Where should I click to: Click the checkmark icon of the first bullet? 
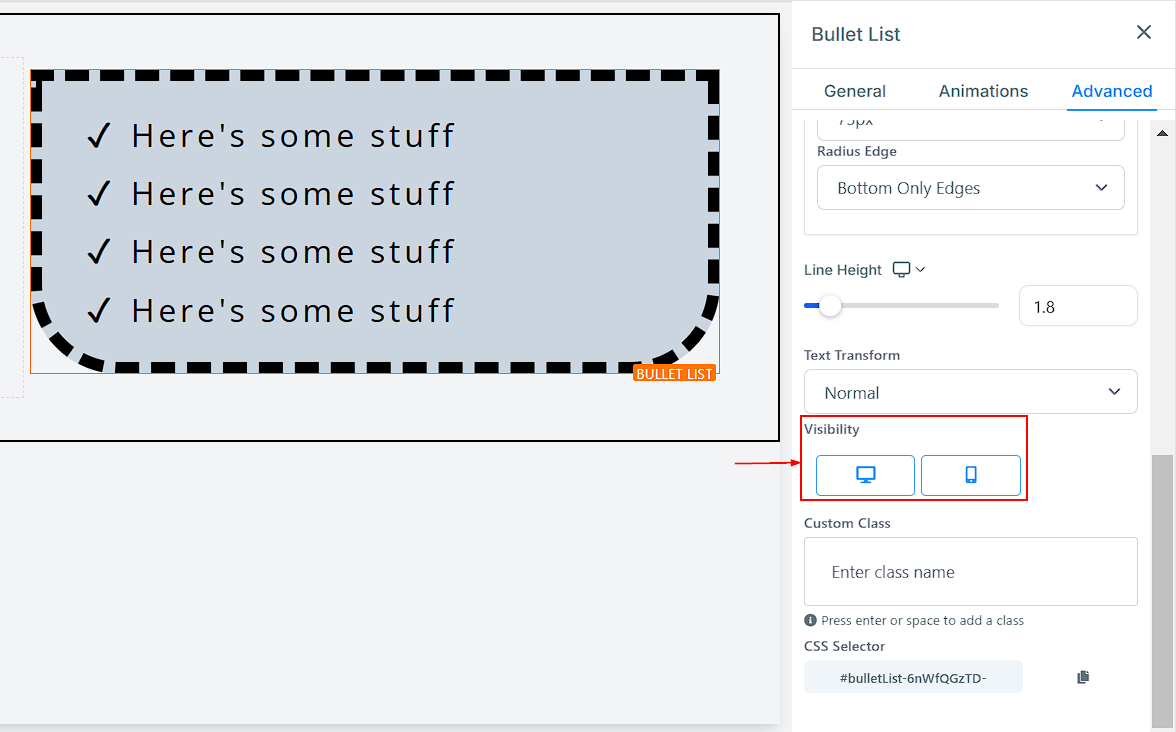point(98,135)
